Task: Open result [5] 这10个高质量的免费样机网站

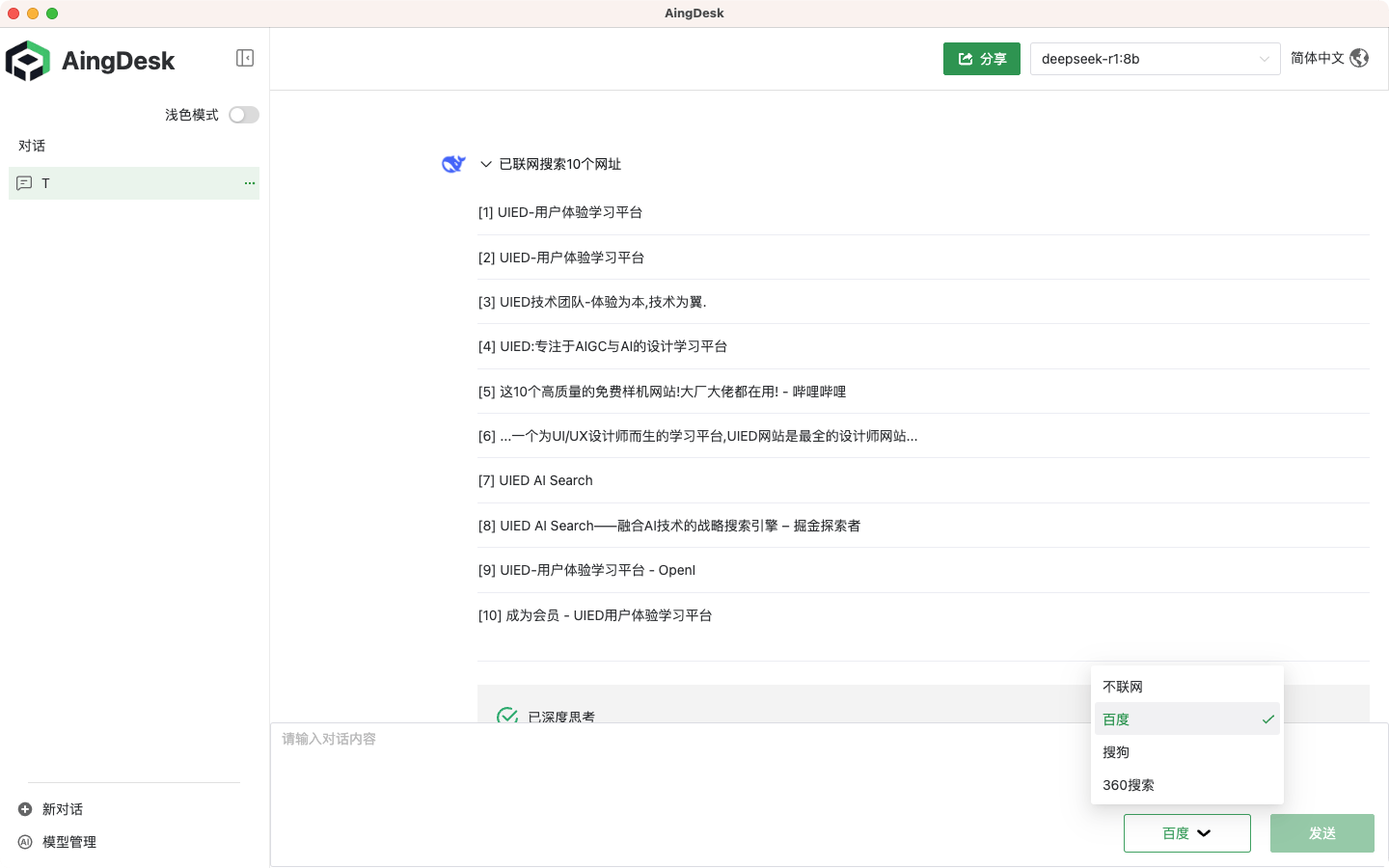Action: [x=662, y=392]
